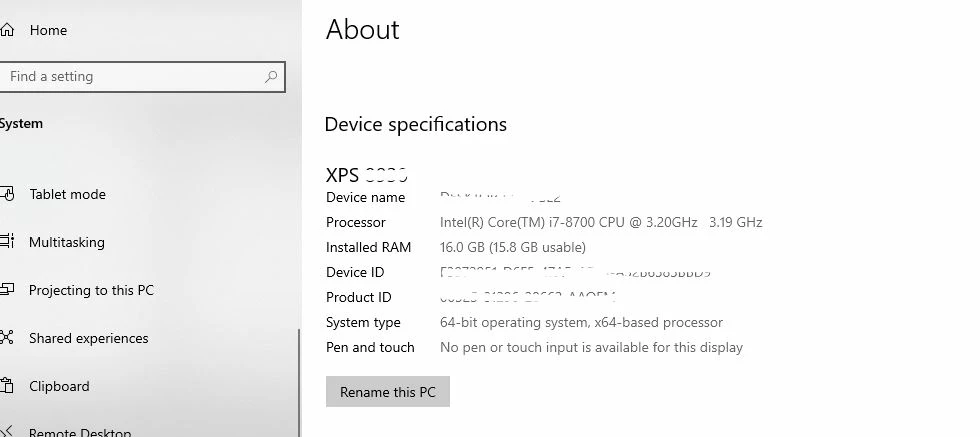Click the search magnifier icon
The width and height of the screenshot is (980, 437).
coord(271,77)
